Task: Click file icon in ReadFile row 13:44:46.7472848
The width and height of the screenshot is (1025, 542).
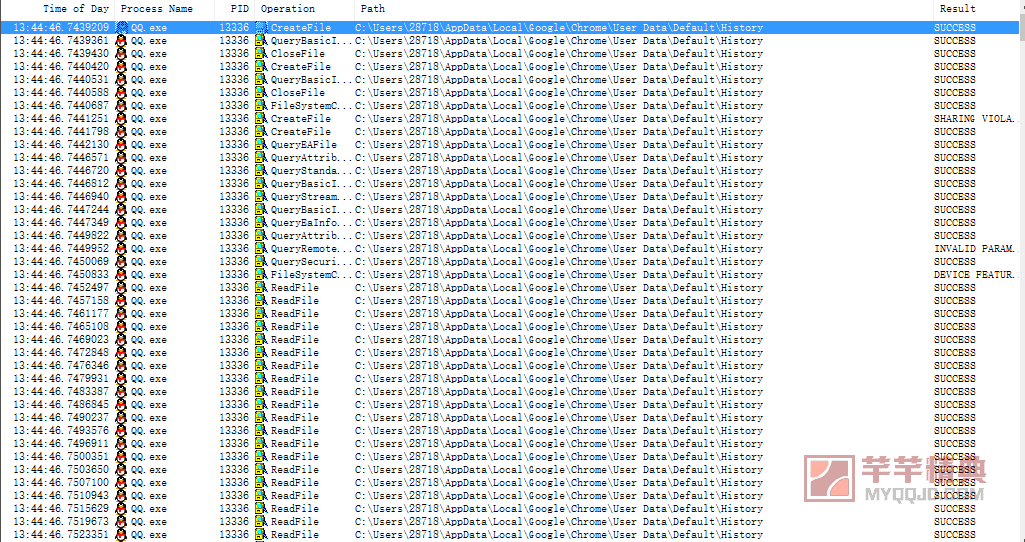Action: point(261,352)
